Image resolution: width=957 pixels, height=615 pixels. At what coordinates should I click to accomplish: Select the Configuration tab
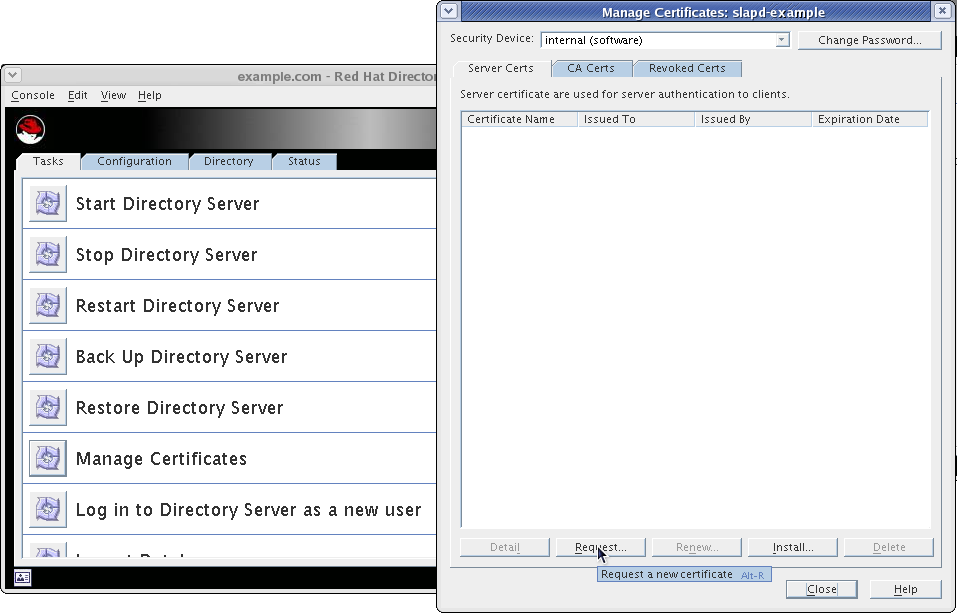(134, 161)
